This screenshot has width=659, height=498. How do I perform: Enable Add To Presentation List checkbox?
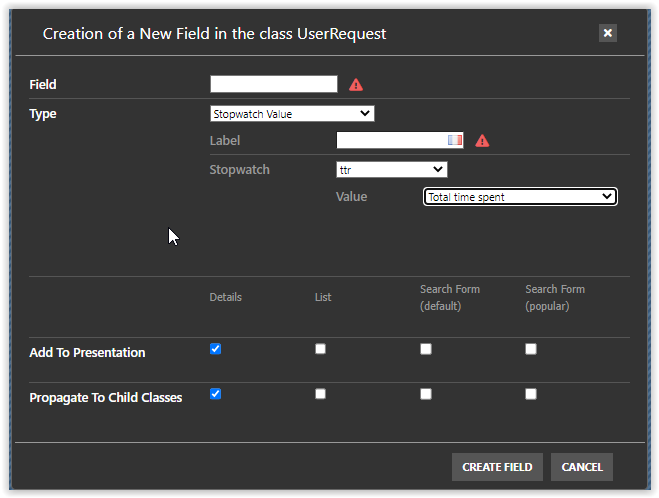[x=320, y=349]
